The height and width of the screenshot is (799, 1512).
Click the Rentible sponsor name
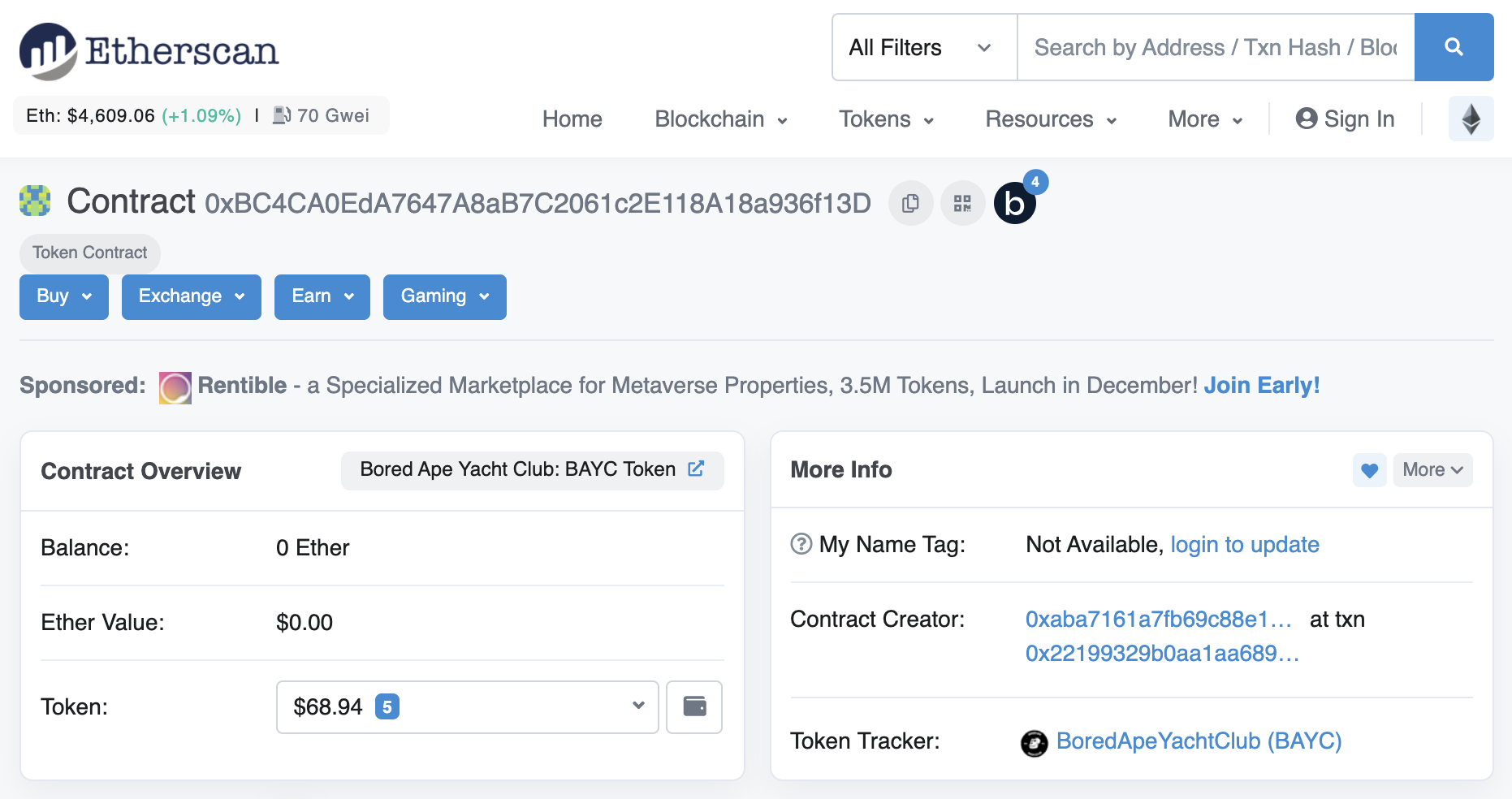coord(242,385)
